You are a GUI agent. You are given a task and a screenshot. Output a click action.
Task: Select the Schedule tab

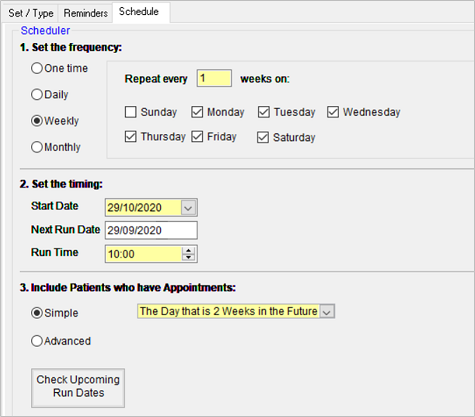[x=141, y=12]
